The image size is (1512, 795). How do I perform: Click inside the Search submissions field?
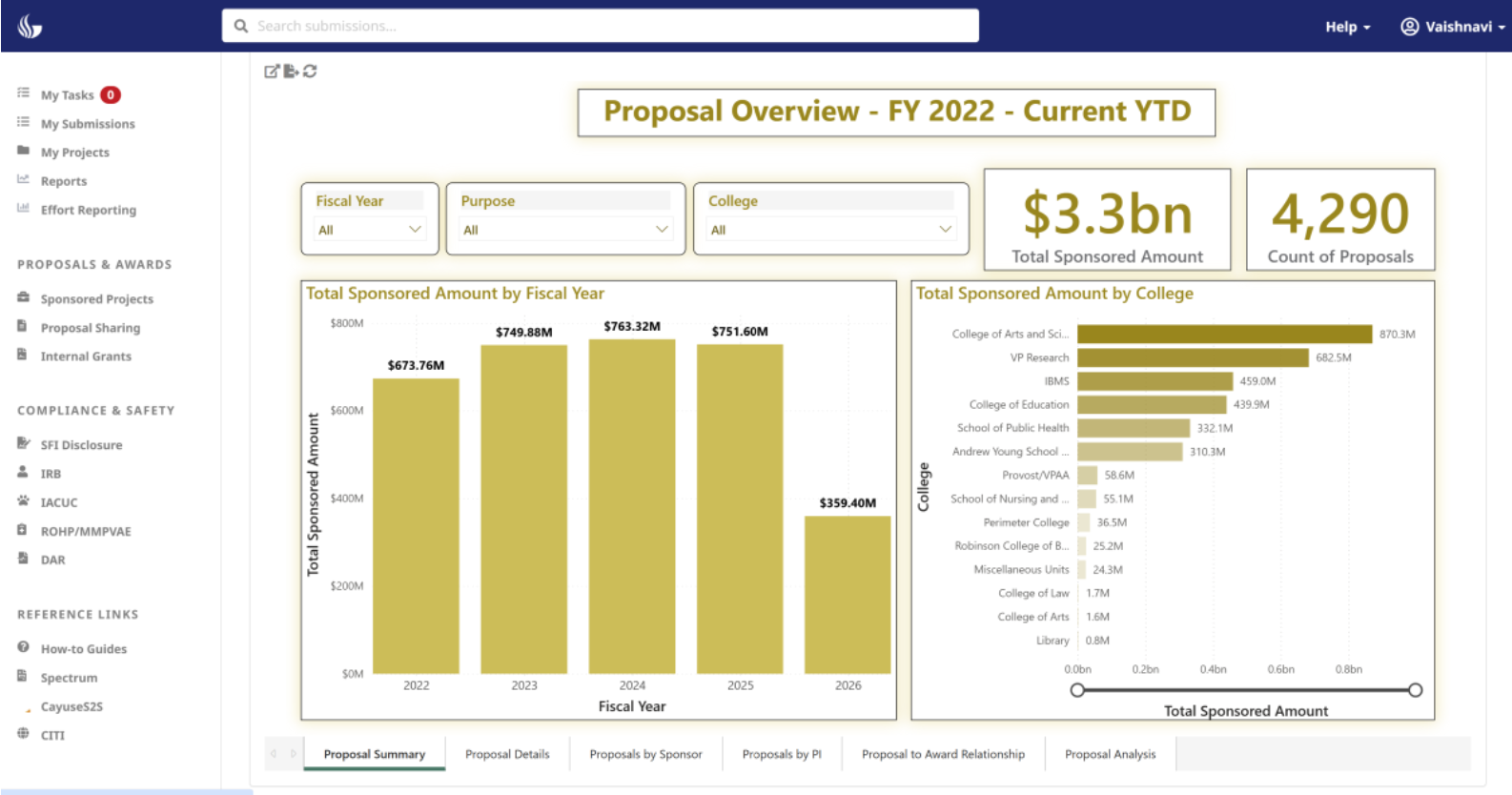[610, 27]
